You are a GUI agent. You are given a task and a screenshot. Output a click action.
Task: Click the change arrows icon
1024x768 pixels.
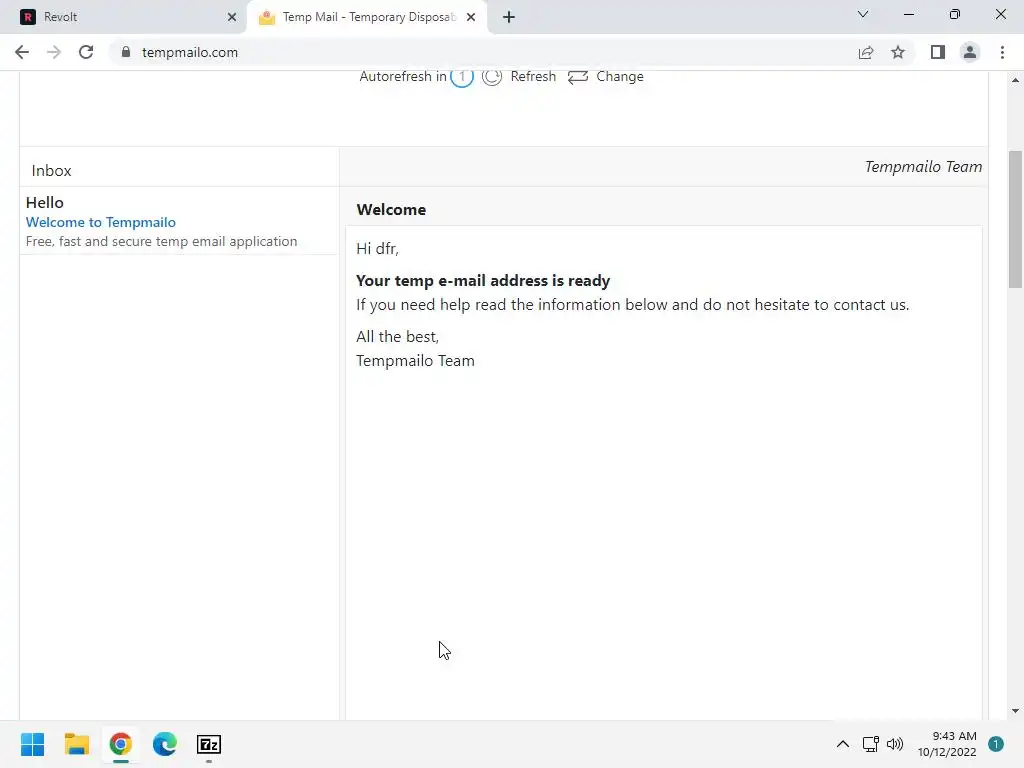[578, 77]
